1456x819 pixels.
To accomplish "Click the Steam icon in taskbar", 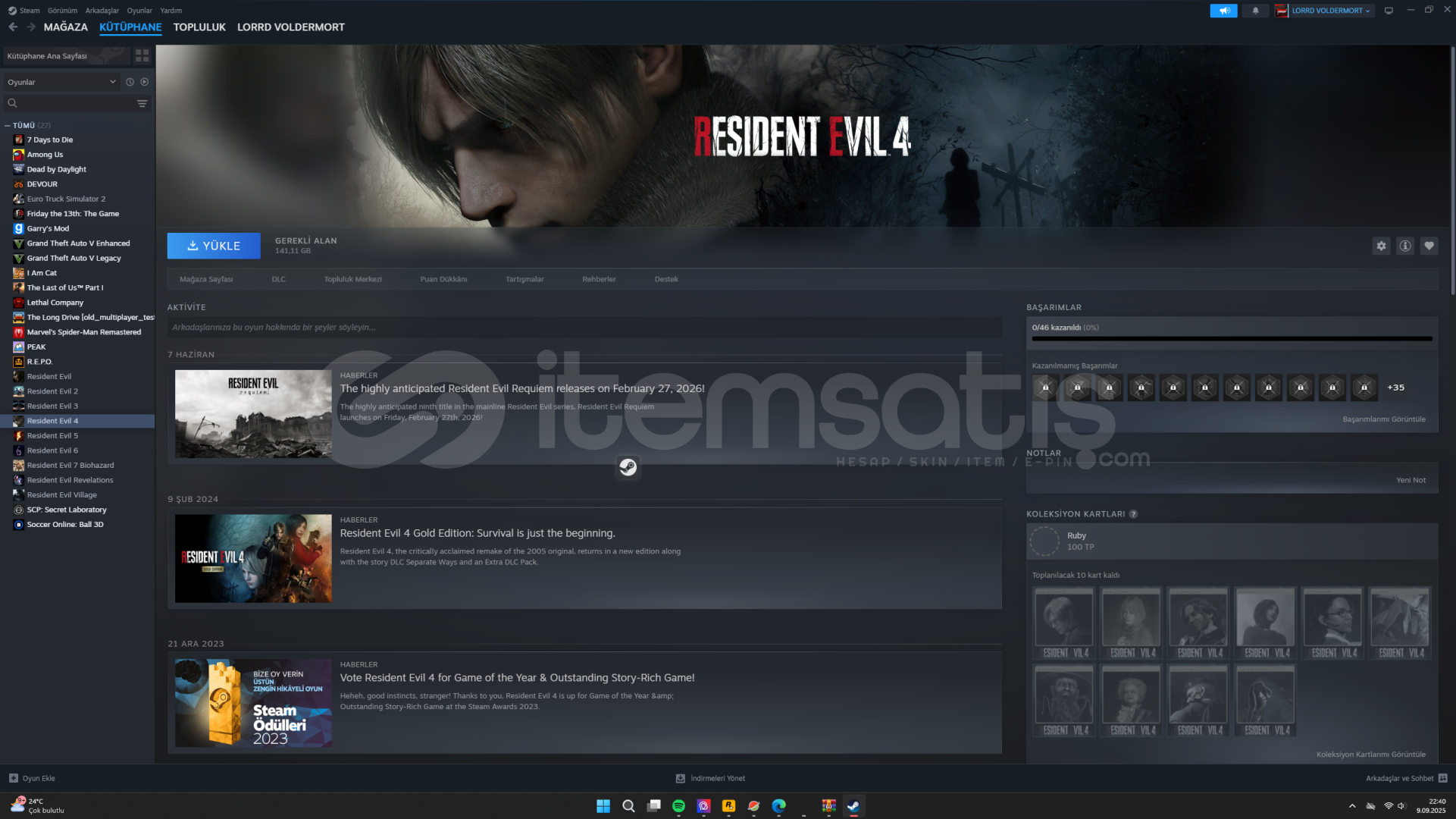I will (853, 805).
